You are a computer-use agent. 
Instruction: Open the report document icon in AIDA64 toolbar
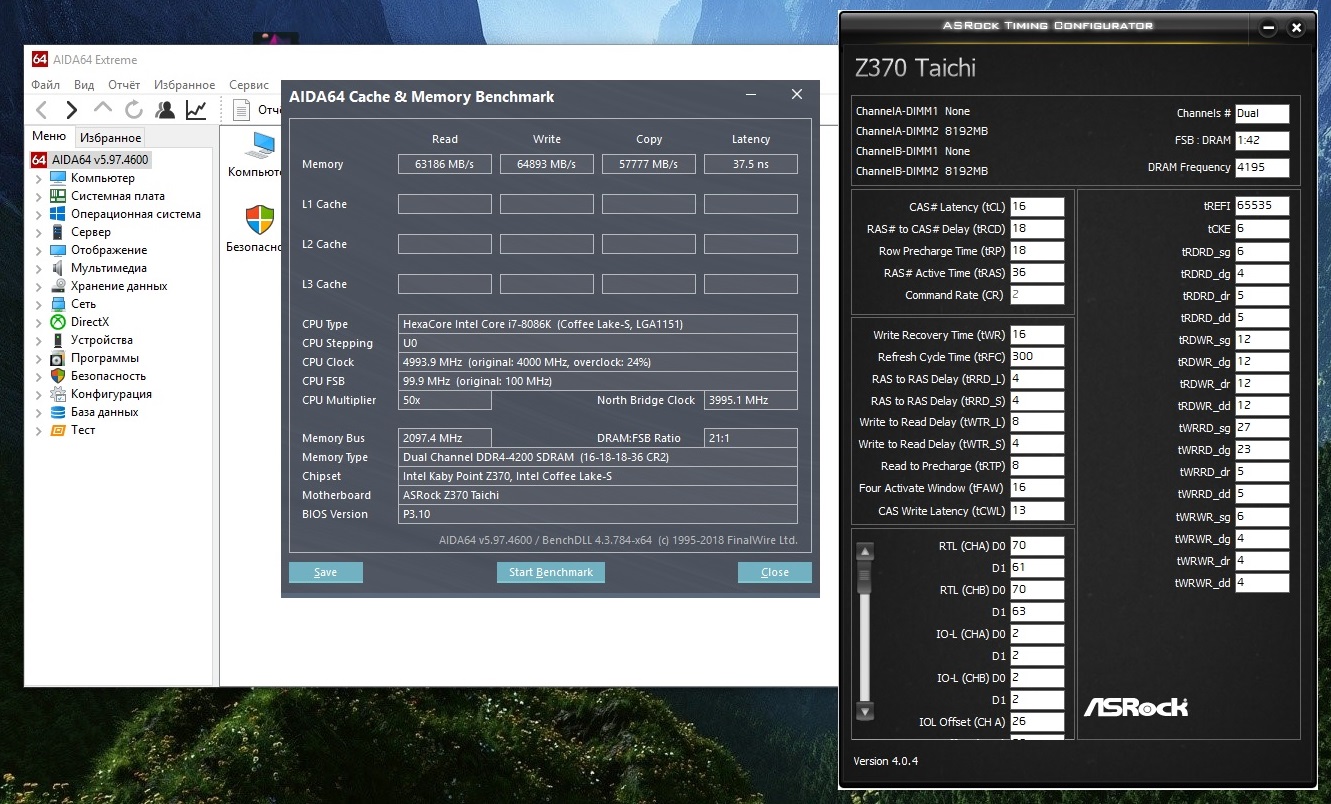(241, 110)
